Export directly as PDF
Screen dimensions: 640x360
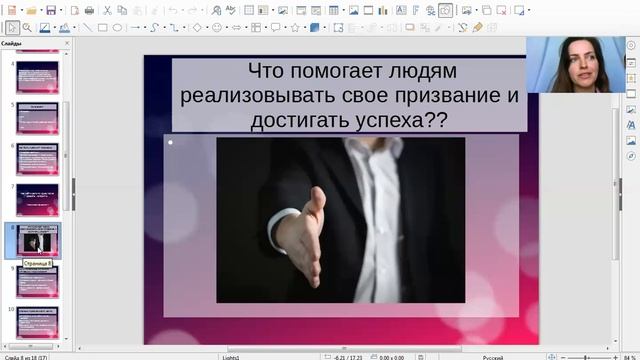point(75,11)
